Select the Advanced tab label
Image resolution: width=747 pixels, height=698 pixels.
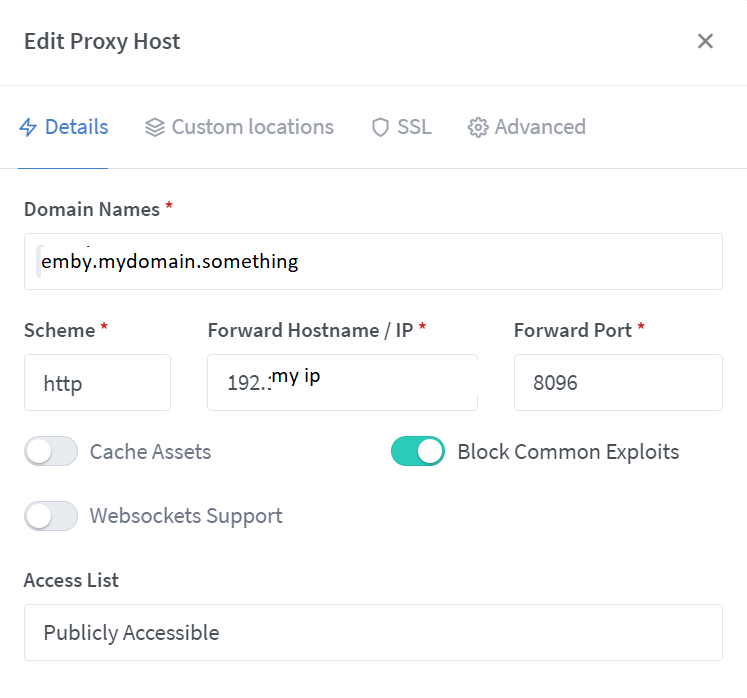point(540,128)
